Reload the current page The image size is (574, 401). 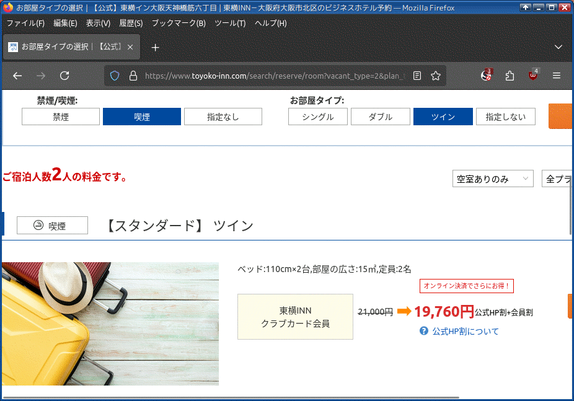65,76
